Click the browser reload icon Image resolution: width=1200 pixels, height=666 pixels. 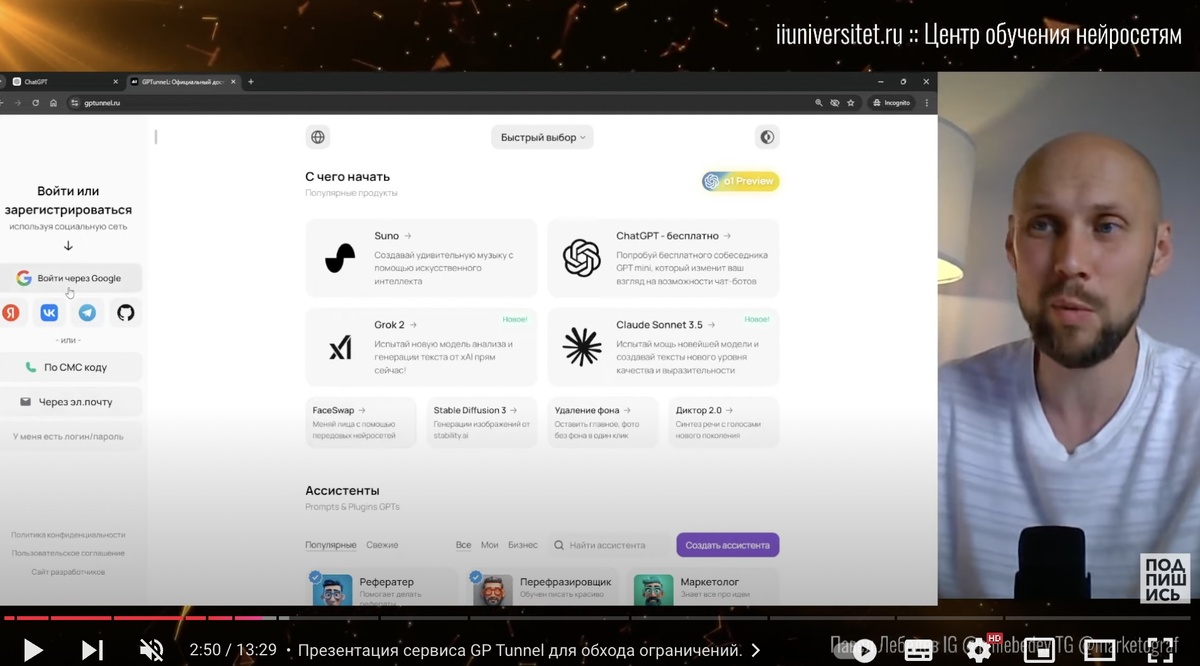pyautogui.click(x=36, y=102)
